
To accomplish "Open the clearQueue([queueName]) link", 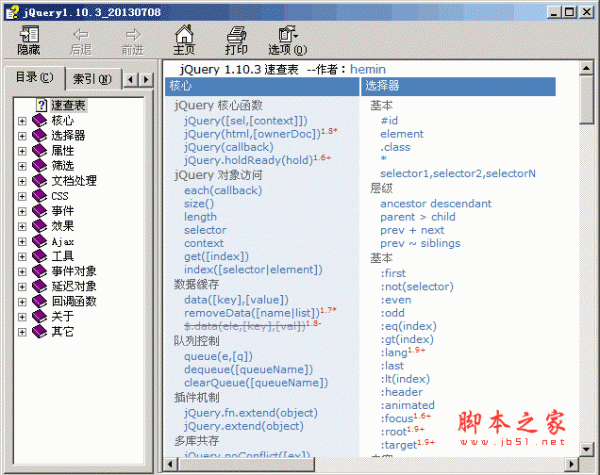I will tap(256, 383).
